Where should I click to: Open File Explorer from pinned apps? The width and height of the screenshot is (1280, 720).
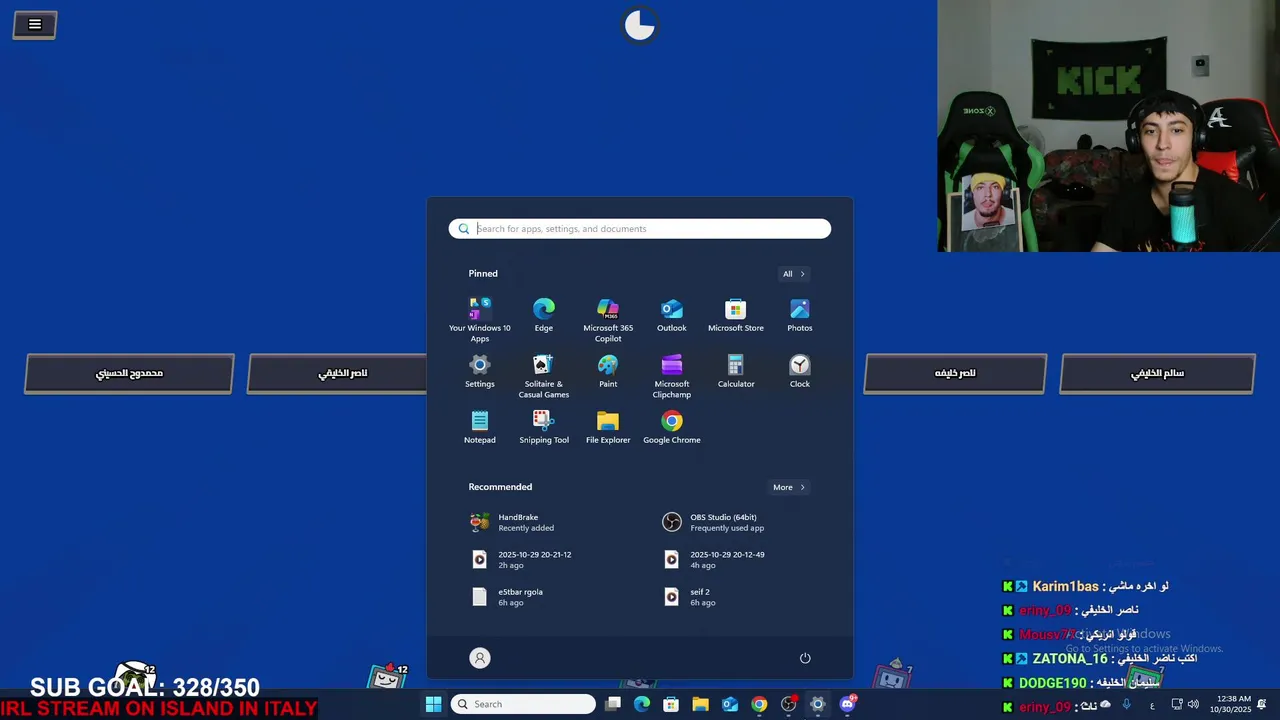point(608,427)
